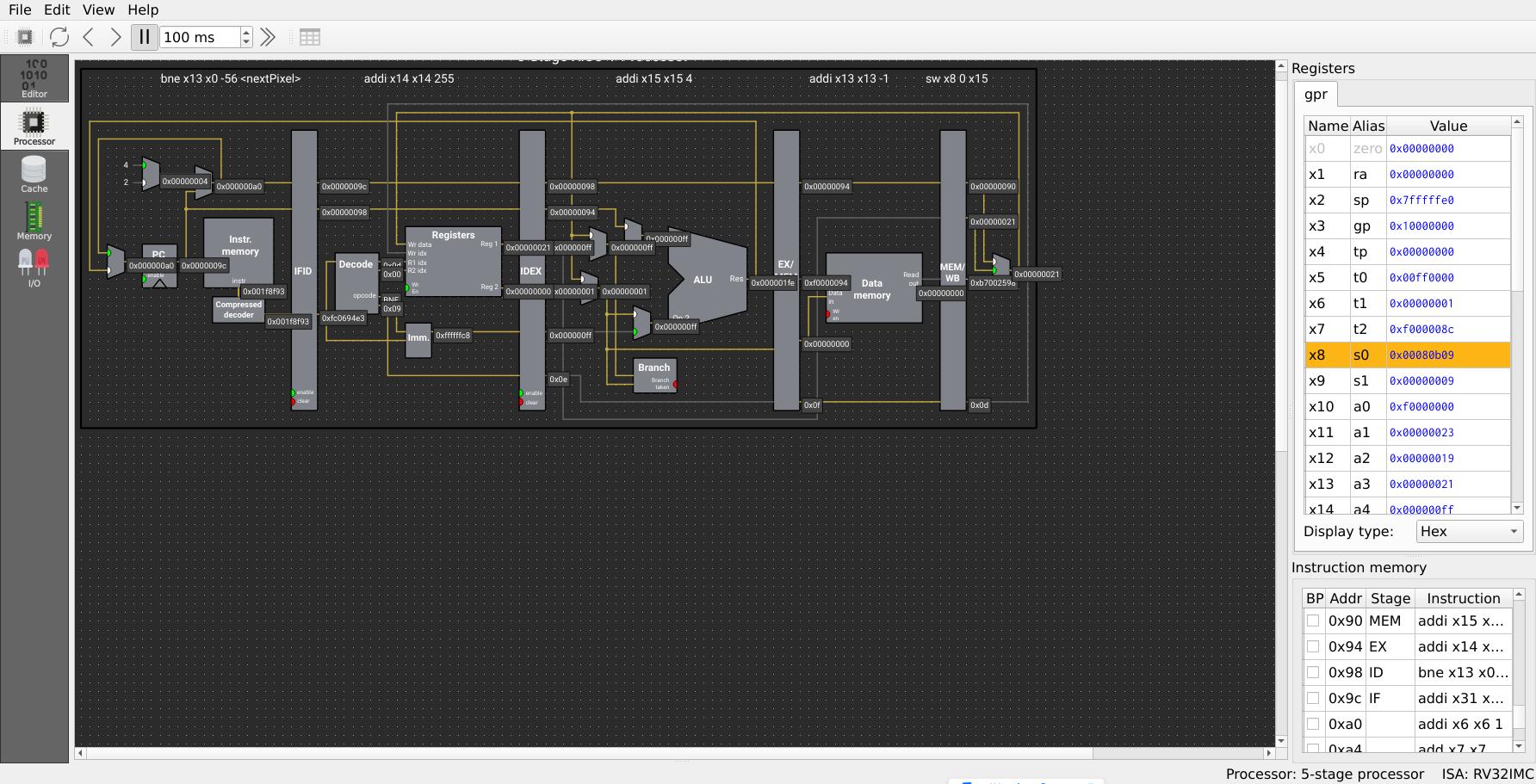
Task: Open the Cache sidebar view
Action: (34, 174)
